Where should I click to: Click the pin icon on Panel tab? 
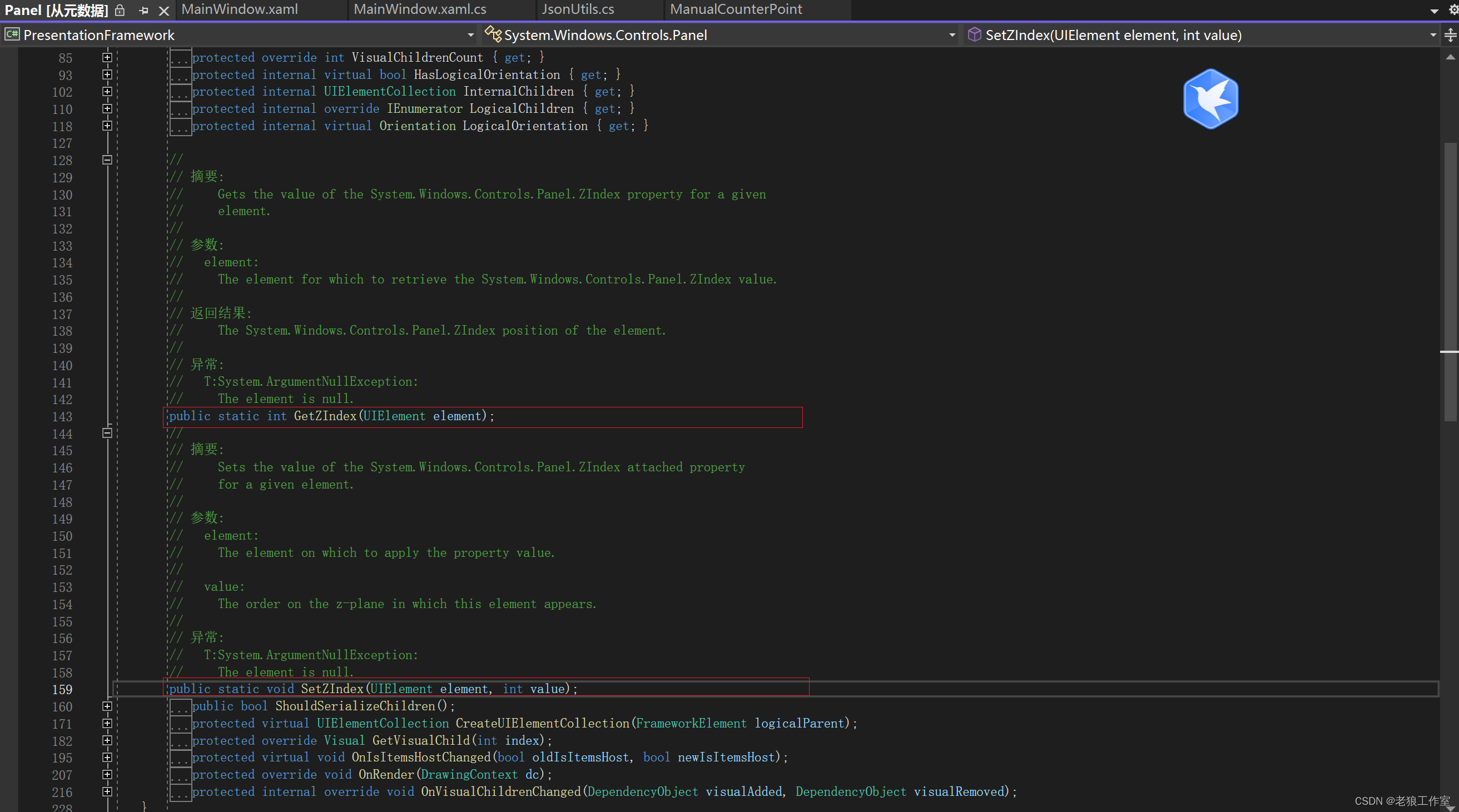(144, 10)
